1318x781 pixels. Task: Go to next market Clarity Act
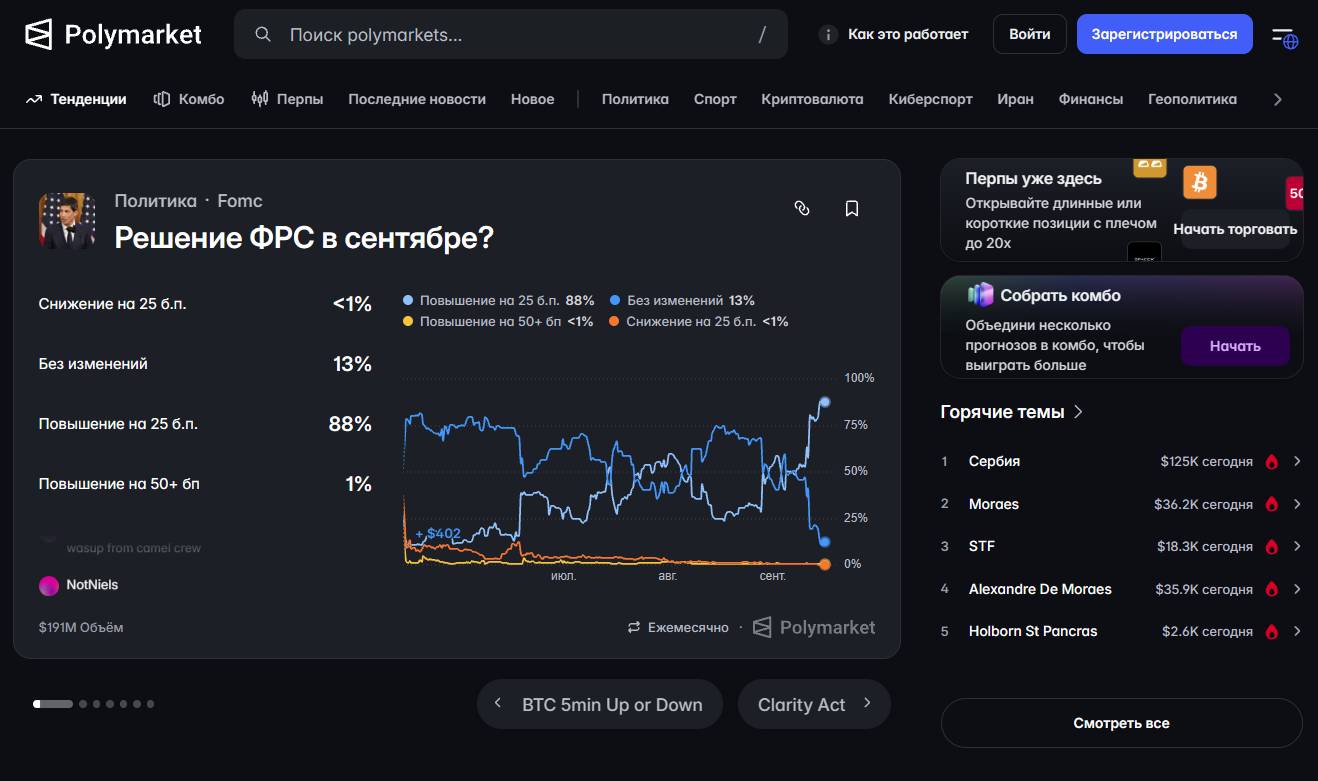(x=814, y=704)
